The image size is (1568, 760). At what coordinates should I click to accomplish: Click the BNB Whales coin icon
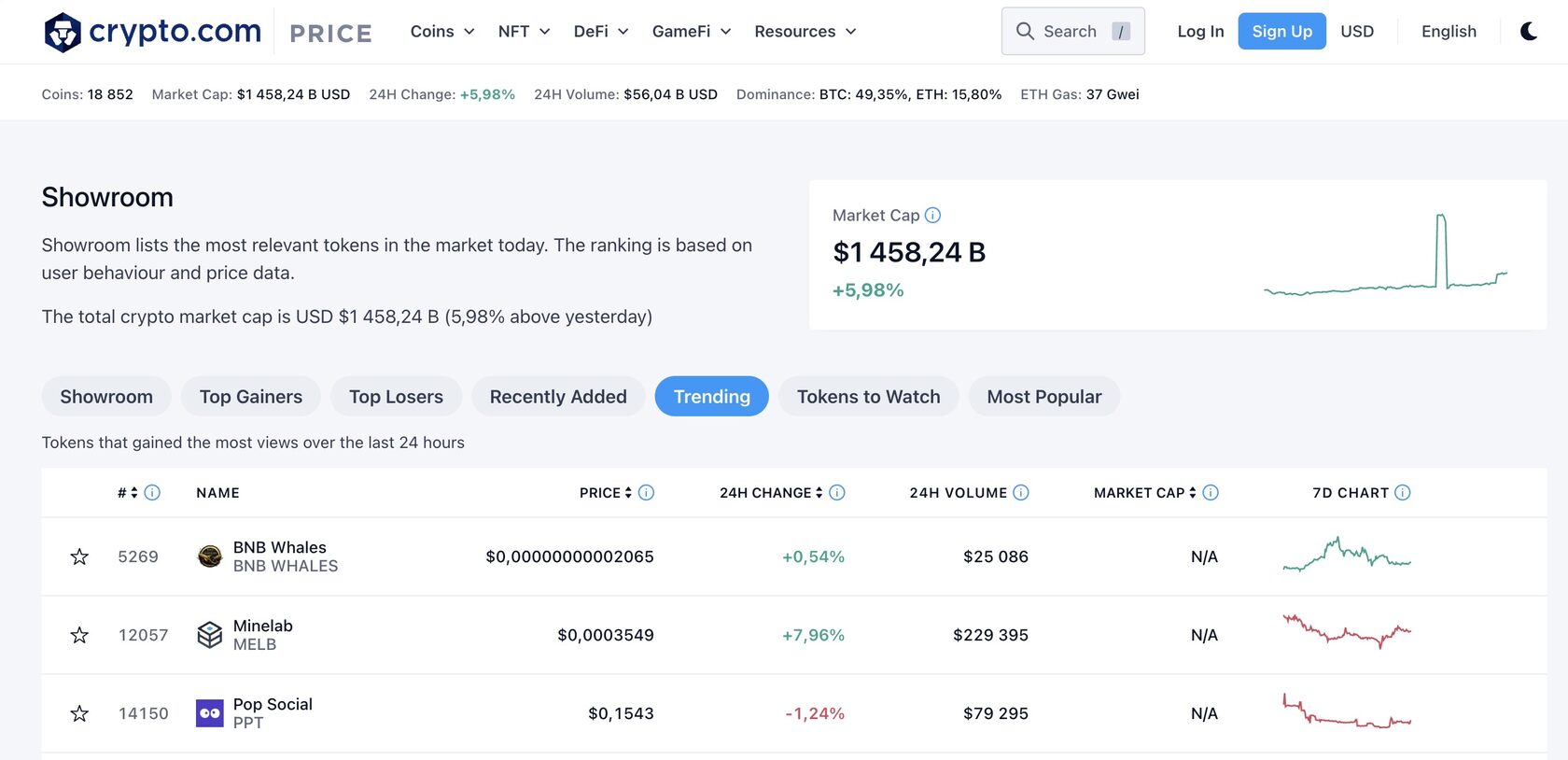(x=210, y=556)
